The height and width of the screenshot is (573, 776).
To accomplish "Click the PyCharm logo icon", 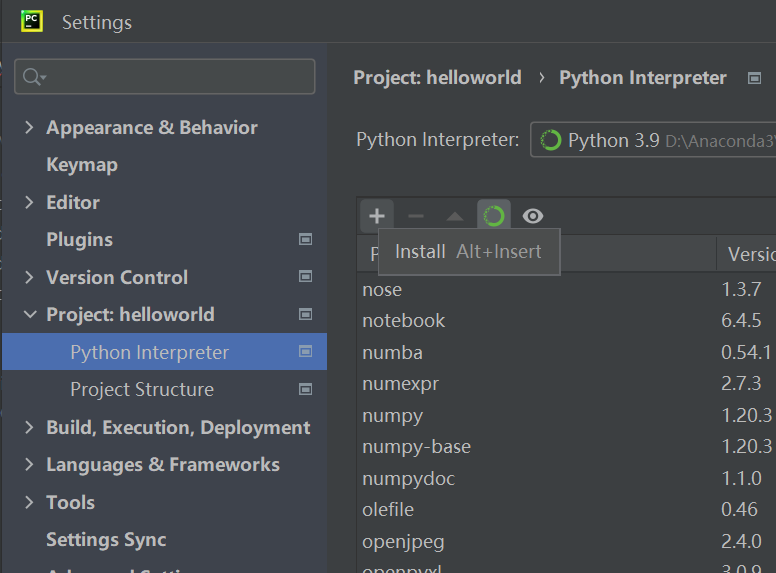I will [x=32, y=21].
